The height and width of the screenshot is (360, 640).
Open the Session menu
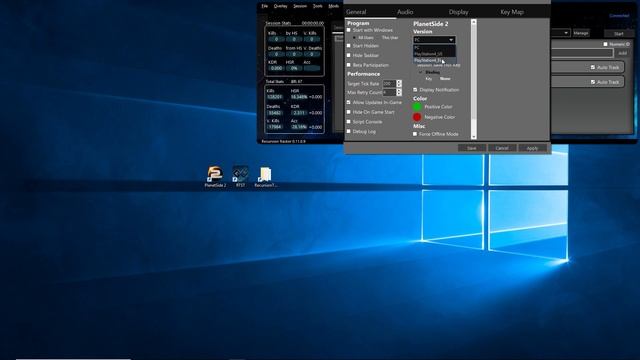click(300, 6)
